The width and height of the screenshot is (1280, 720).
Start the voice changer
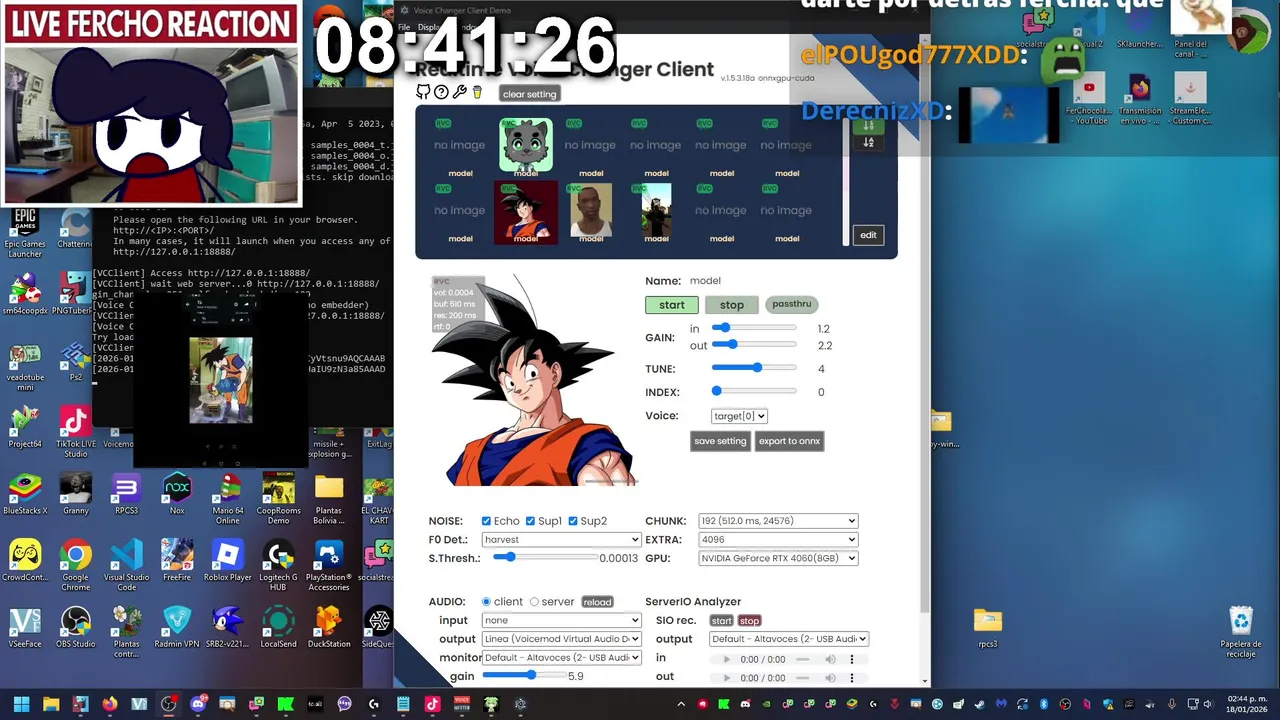[x=672, y=305]
